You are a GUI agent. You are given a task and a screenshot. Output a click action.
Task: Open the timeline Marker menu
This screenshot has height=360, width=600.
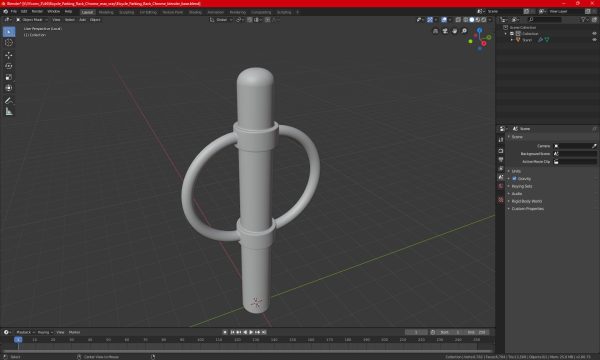(74, 332)
